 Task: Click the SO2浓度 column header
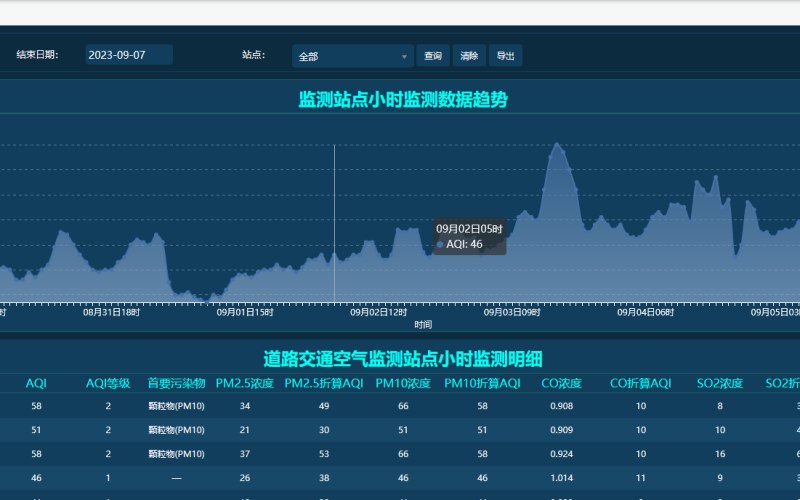click(x=720, y=384)
